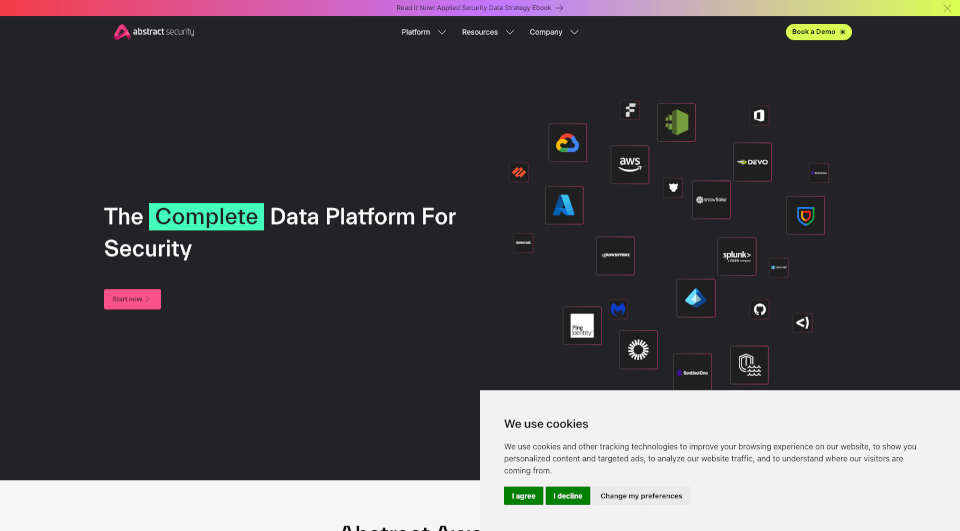Select the Snowflake logo tile

click(x=711, y=200)
